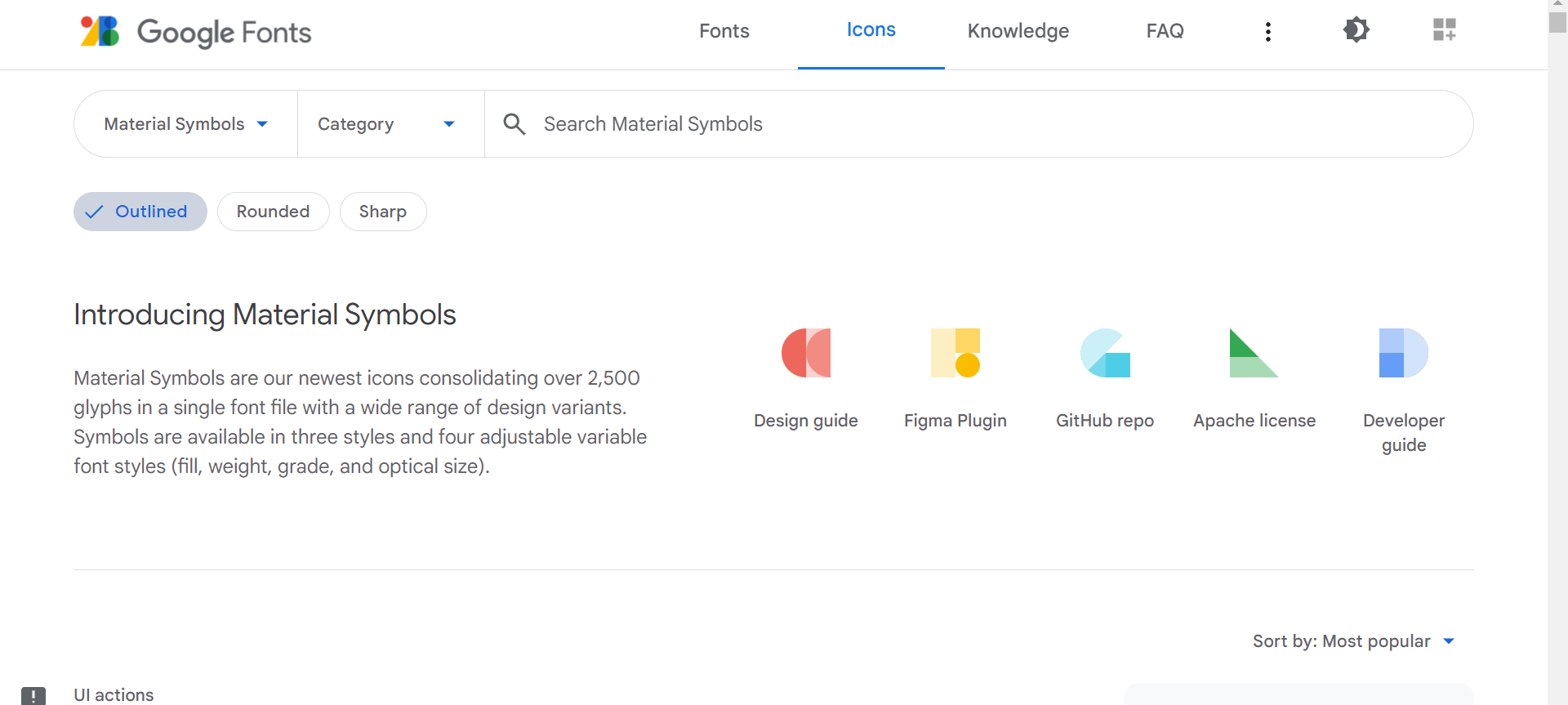Click the feedback exclamation icon
Screen dimensions: 1568x705
(x=33, y=695)
